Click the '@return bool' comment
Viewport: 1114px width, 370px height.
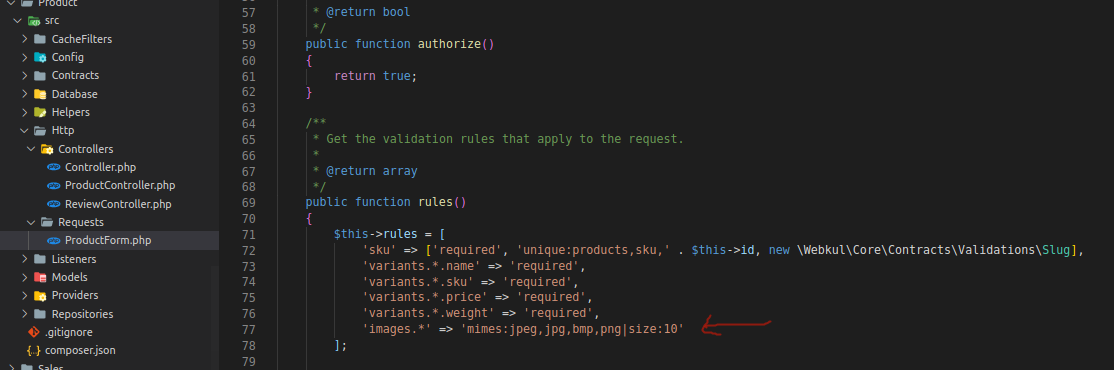tap(369, 12)
